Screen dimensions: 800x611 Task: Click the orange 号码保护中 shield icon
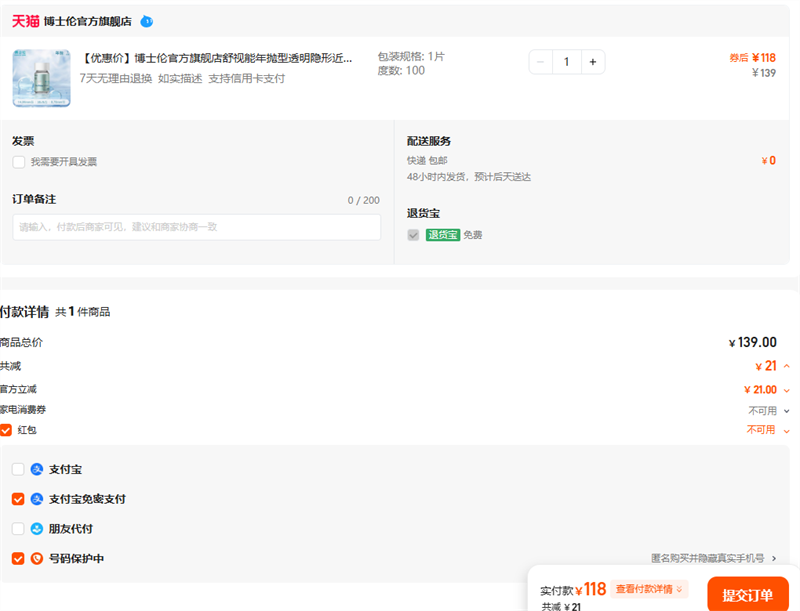pyautogui.click(x=37, y=559)
